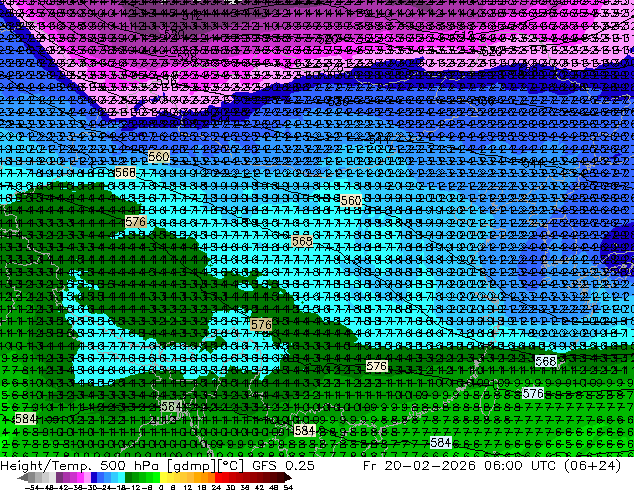This screenshot has height=490, width=634.
Task: Click the positive '30' legend value
Action: [x=231, y=487]
